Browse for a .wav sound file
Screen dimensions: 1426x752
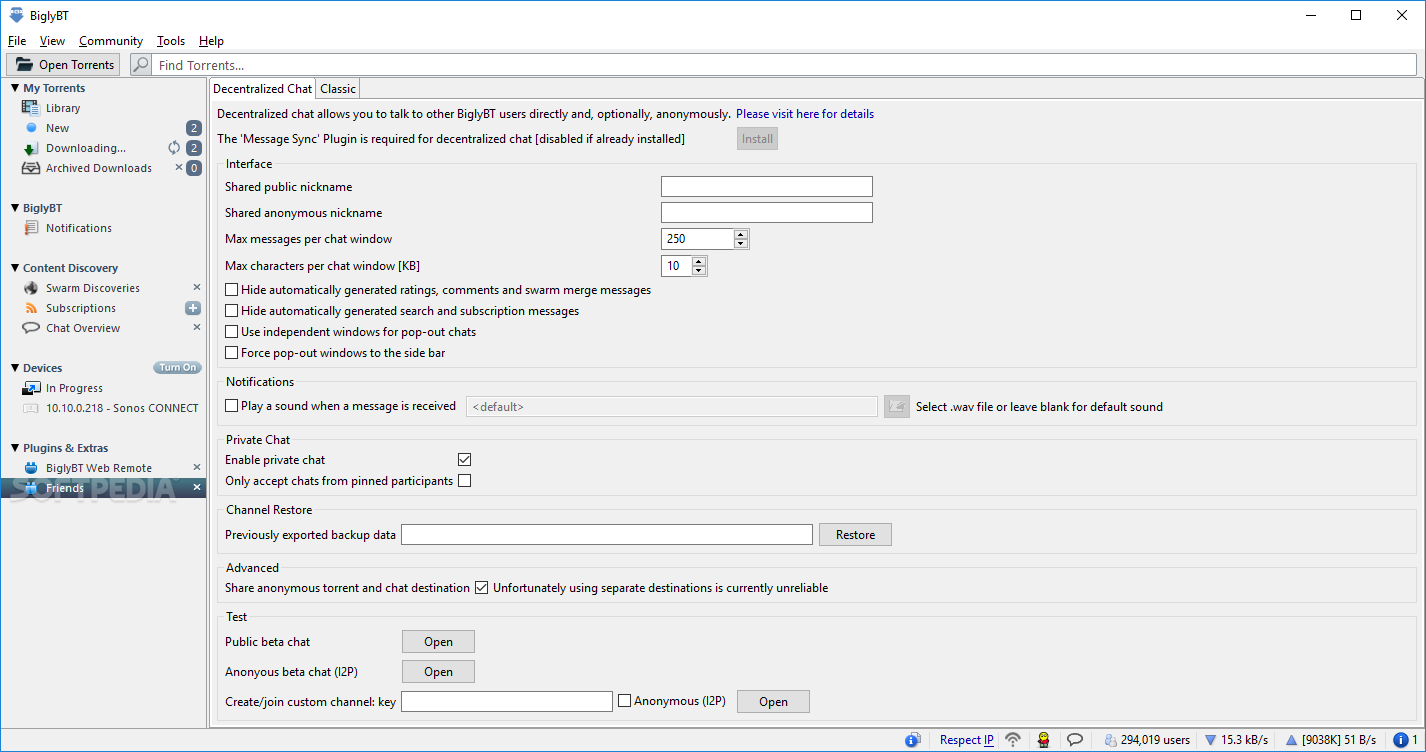897,406
